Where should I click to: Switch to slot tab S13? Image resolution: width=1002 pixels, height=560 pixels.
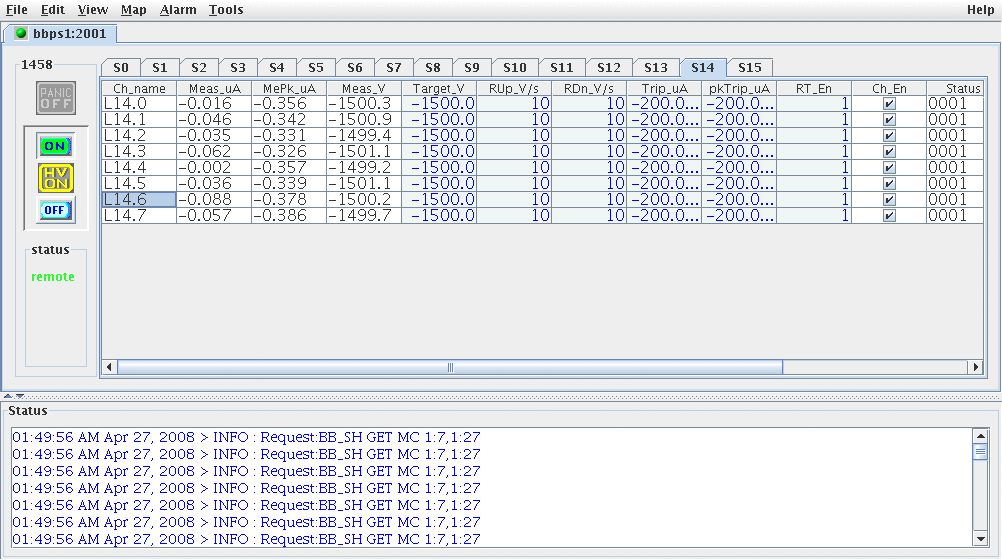656,68
